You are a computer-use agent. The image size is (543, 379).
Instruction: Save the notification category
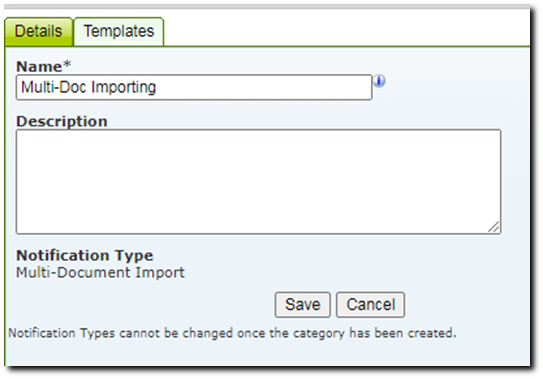pos(303,305)
